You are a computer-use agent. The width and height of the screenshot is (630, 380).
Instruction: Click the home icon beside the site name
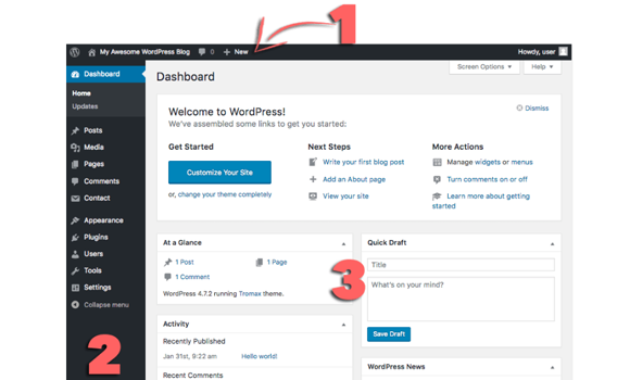click(x=92, y=52)
